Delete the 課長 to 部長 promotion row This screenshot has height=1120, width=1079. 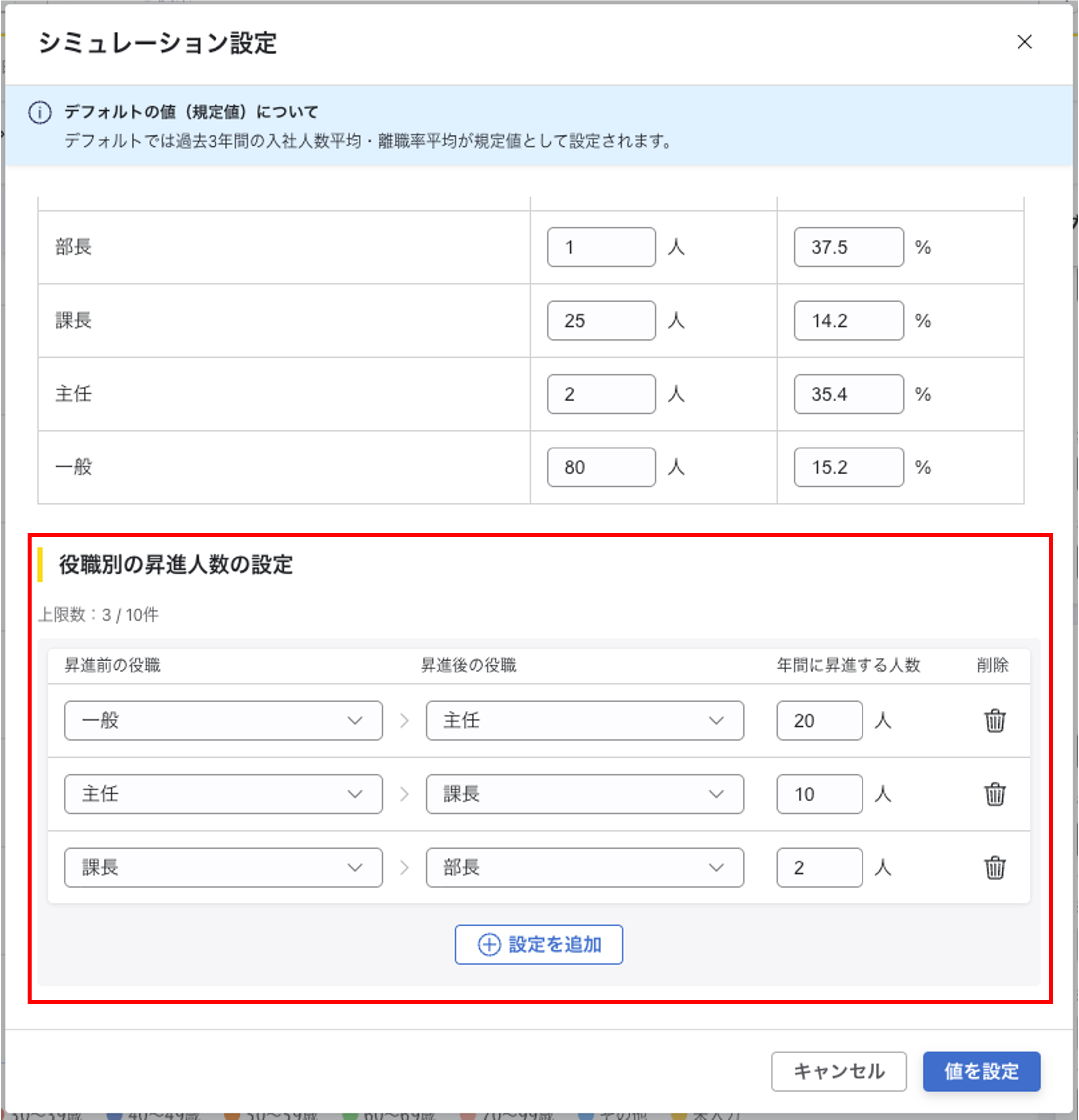click(x=994, y=867)
